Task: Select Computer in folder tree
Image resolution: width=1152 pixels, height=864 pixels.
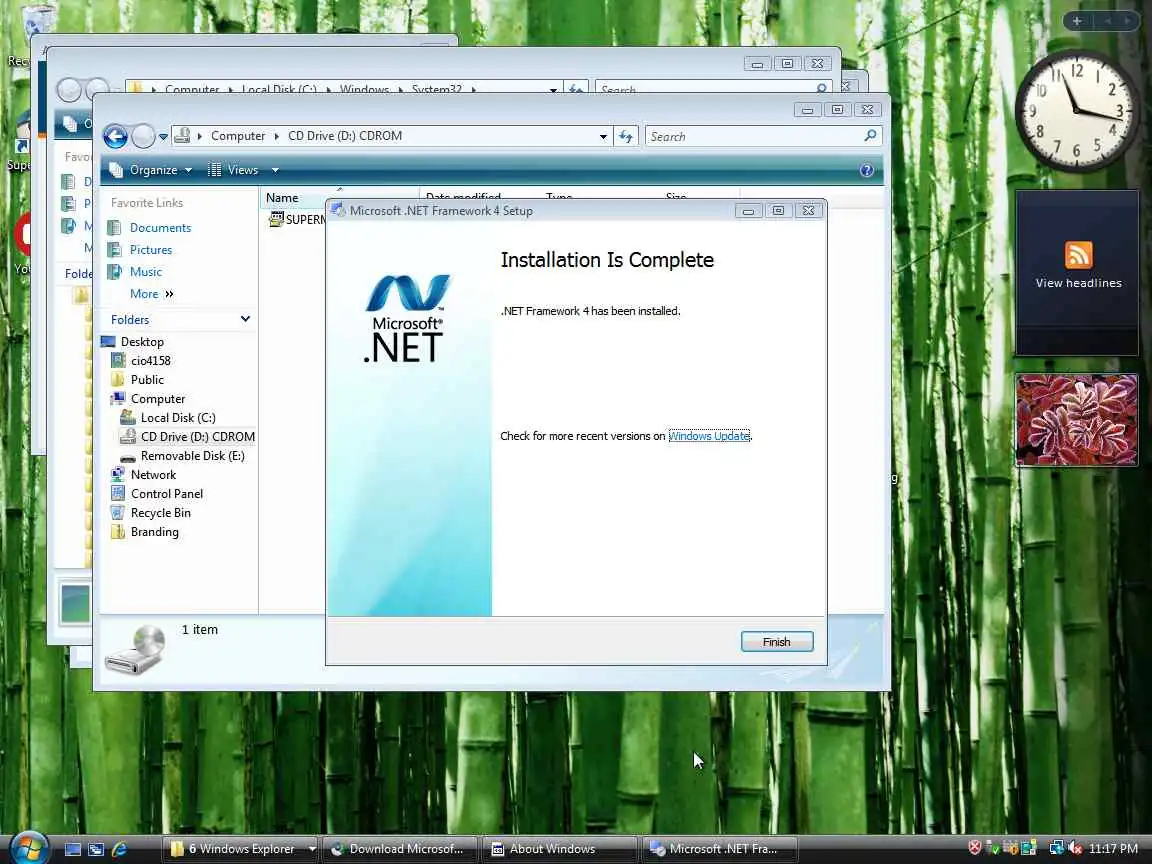Action: tap(157, 399)
